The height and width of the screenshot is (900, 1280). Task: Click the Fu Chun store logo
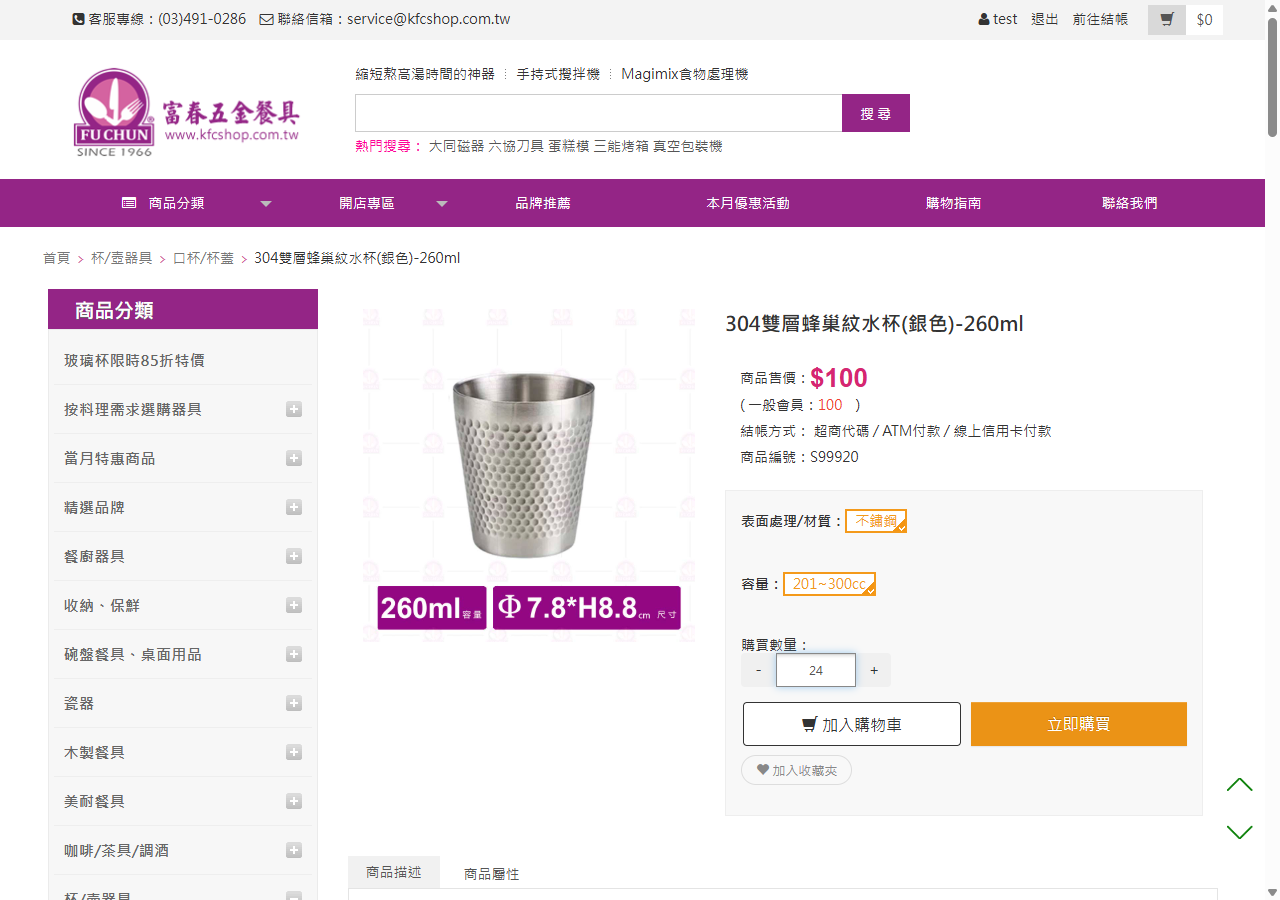pyautogui.click(x=187, y=112)
